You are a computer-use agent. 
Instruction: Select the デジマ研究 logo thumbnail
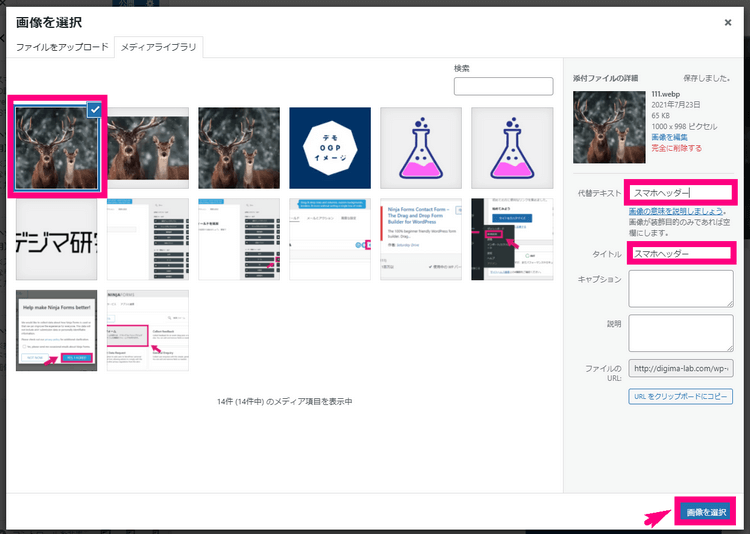[56, 239]
